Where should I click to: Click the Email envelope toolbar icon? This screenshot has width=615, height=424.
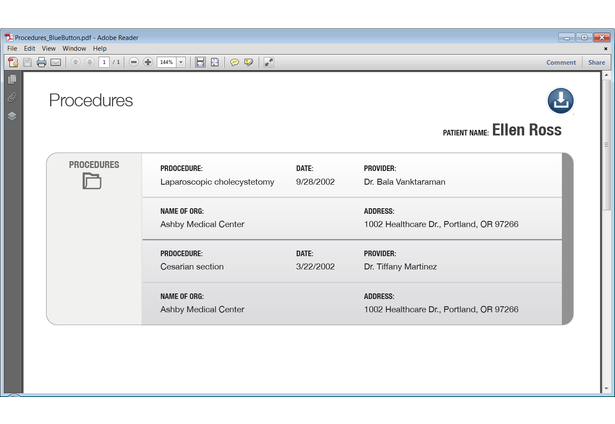(56, 62)
